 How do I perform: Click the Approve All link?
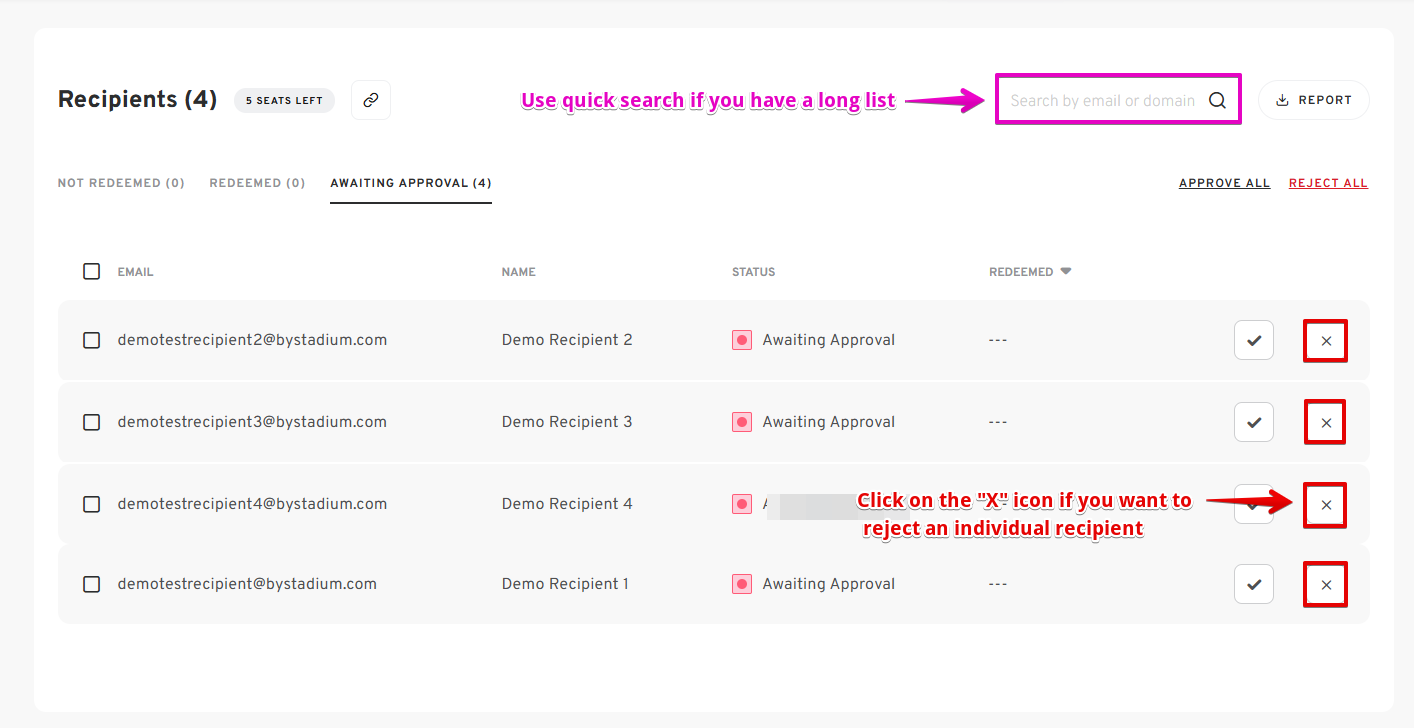tap(1224, 183)
